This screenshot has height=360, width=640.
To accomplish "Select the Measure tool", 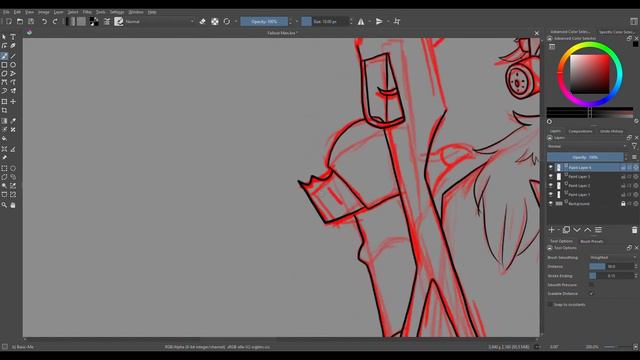I will pyautogui.click(x=13, y=149).
